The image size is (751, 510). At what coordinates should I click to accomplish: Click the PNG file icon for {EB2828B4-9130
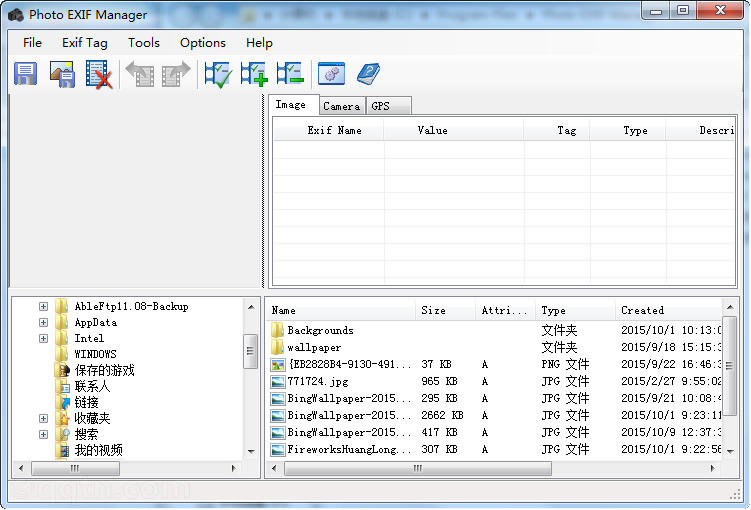(278, 365)
